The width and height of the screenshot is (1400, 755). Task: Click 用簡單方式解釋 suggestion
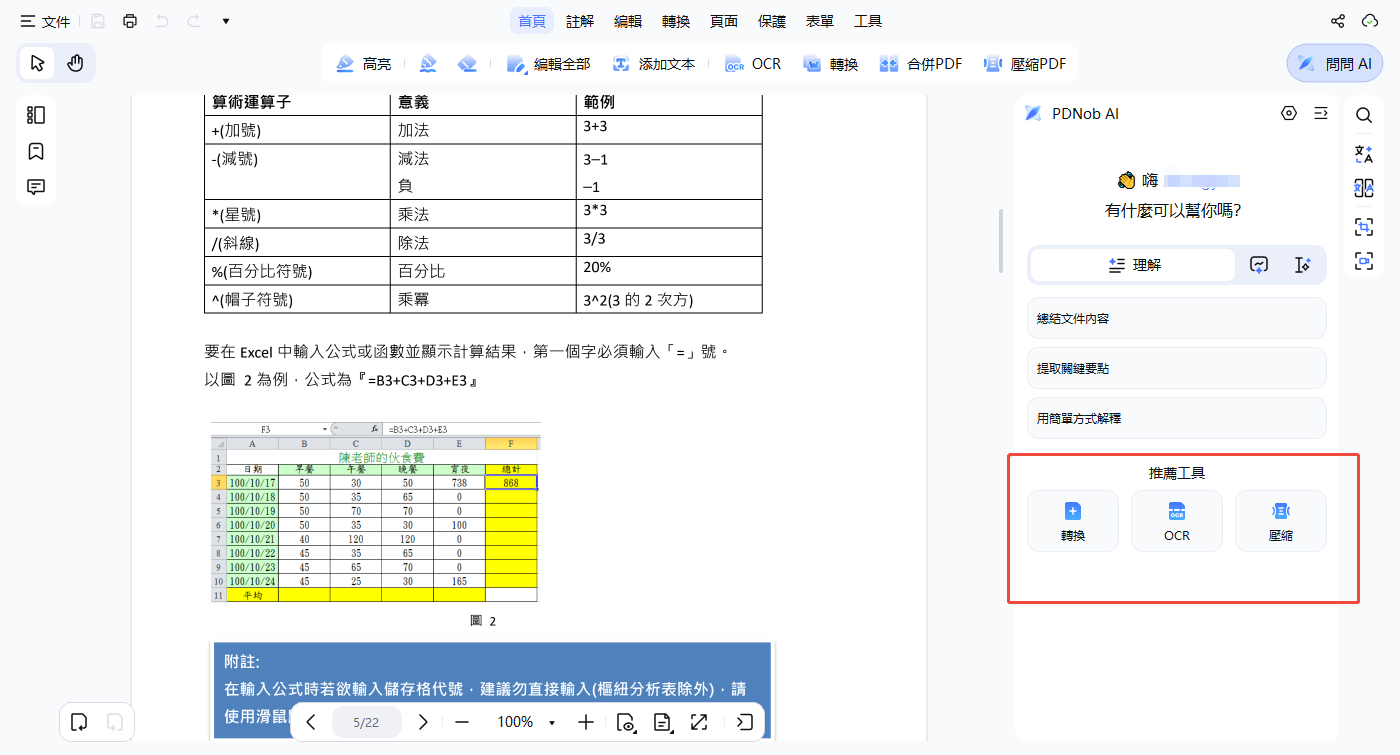1177,418
